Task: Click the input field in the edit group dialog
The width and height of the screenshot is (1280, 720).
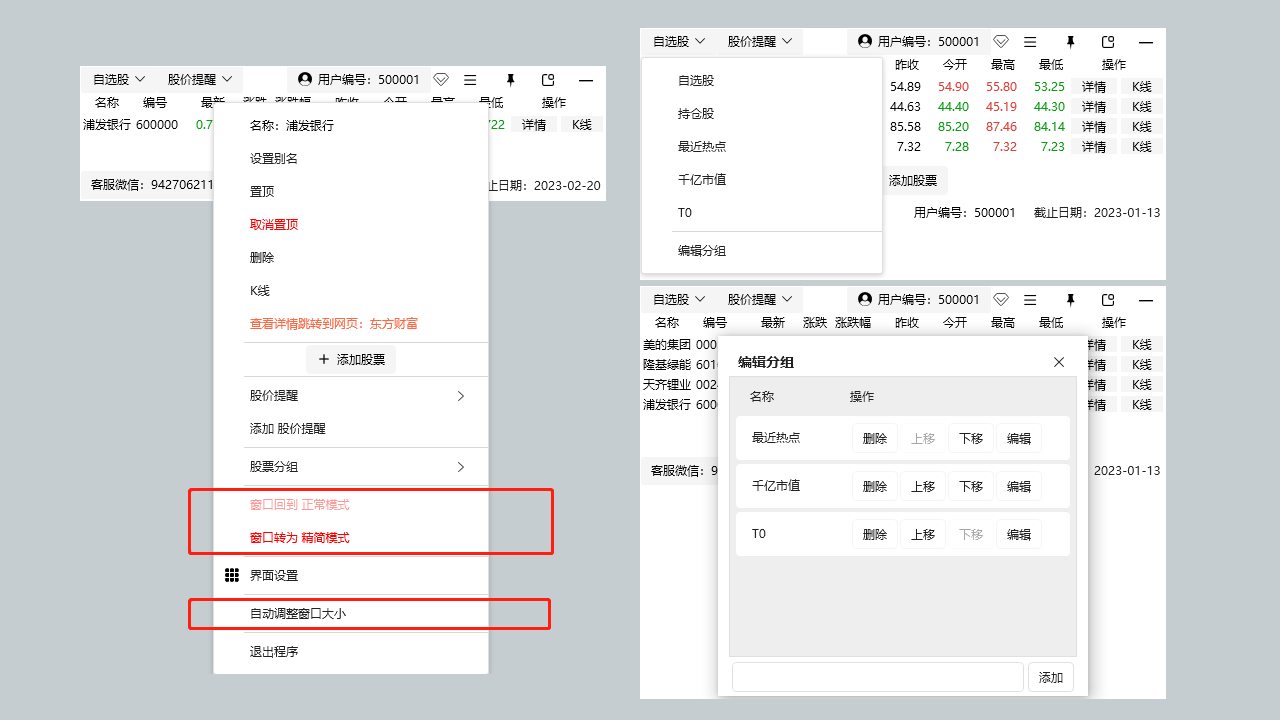Action: 877,677
